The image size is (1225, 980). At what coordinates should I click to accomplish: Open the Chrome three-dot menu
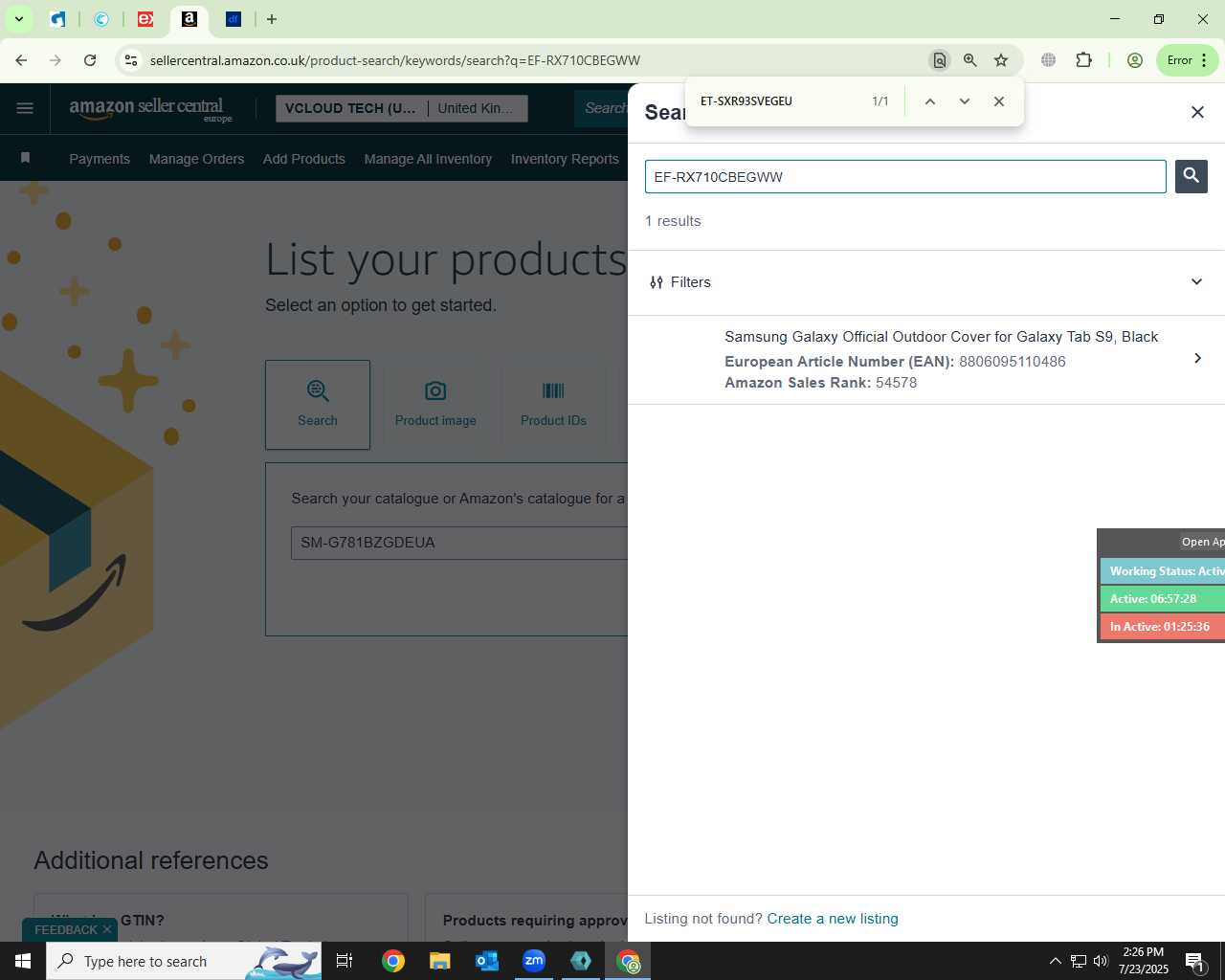[x=1205, y=60]
